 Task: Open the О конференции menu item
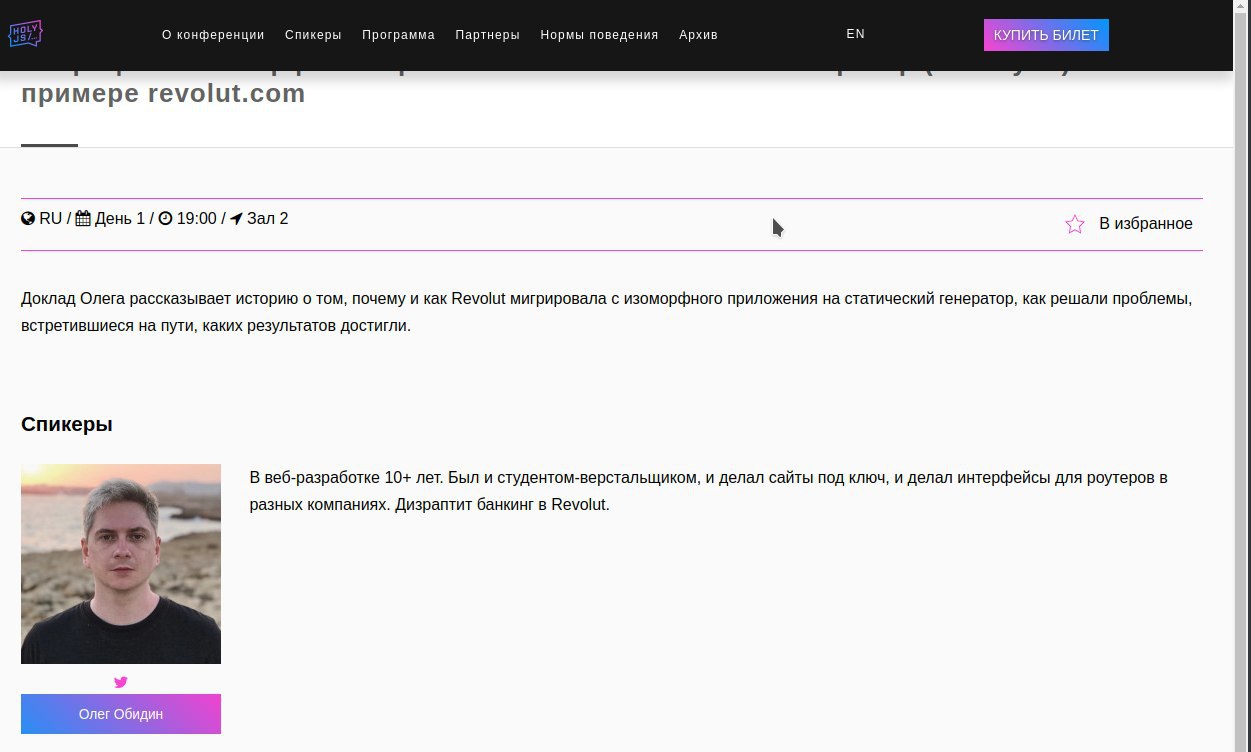(x=213, y=35)
